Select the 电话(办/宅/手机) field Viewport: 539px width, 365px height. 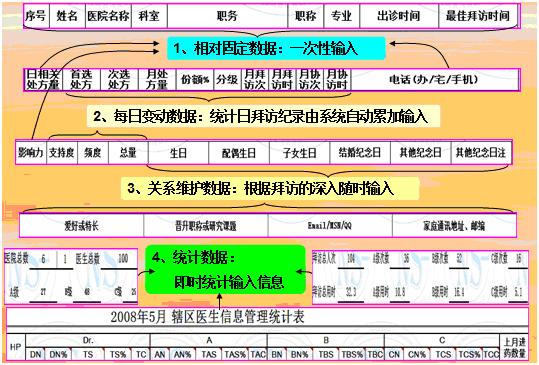[434, 80]
